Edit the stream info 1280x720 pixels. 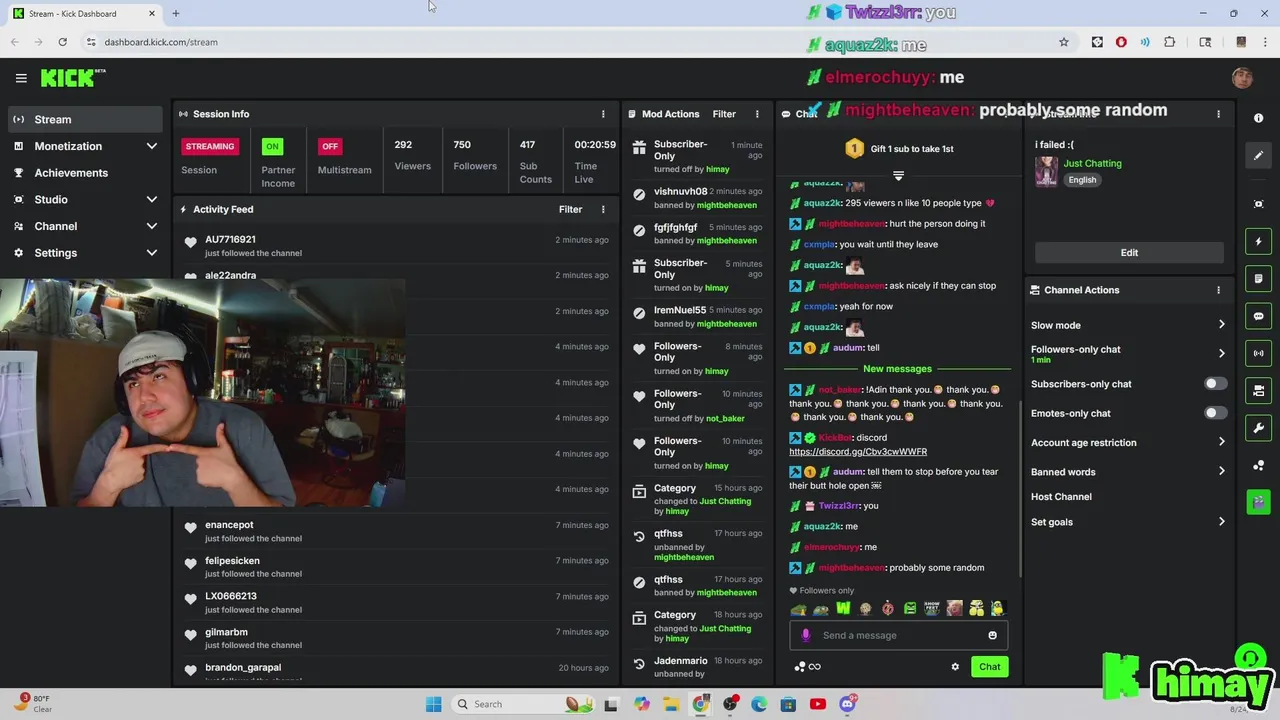(1129, 253)
